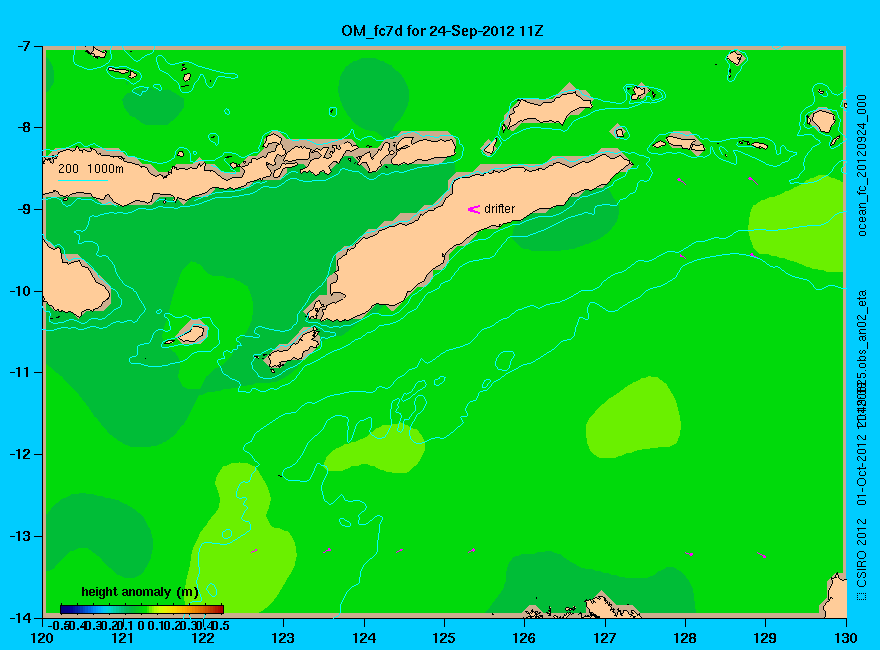Click the plot title OM_fc7d for 24-Sep-2012 11Z
Image resolution: width=880 pixels, height=650 pixels.
(x=442, y=31)
